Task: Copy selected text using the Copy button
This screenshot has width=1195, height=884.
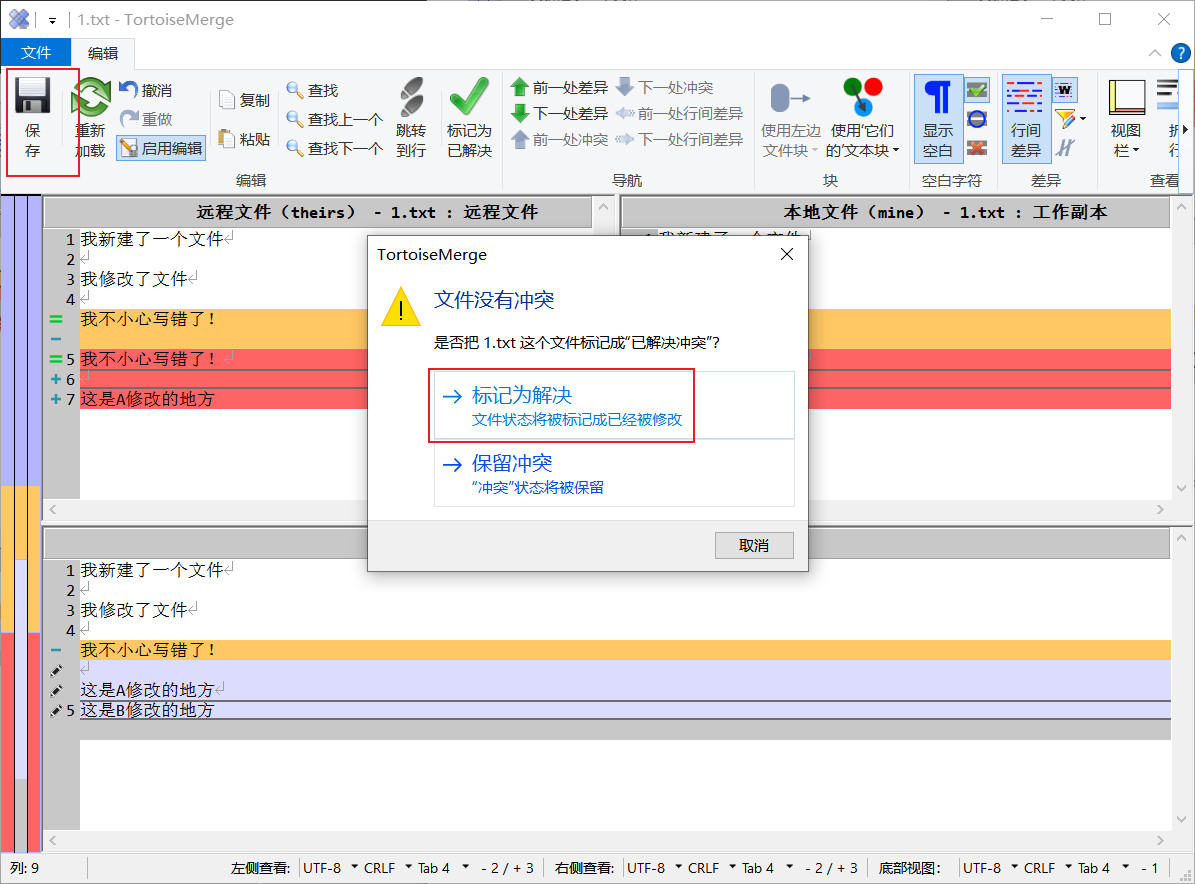Action: click(x=244, y=100)
